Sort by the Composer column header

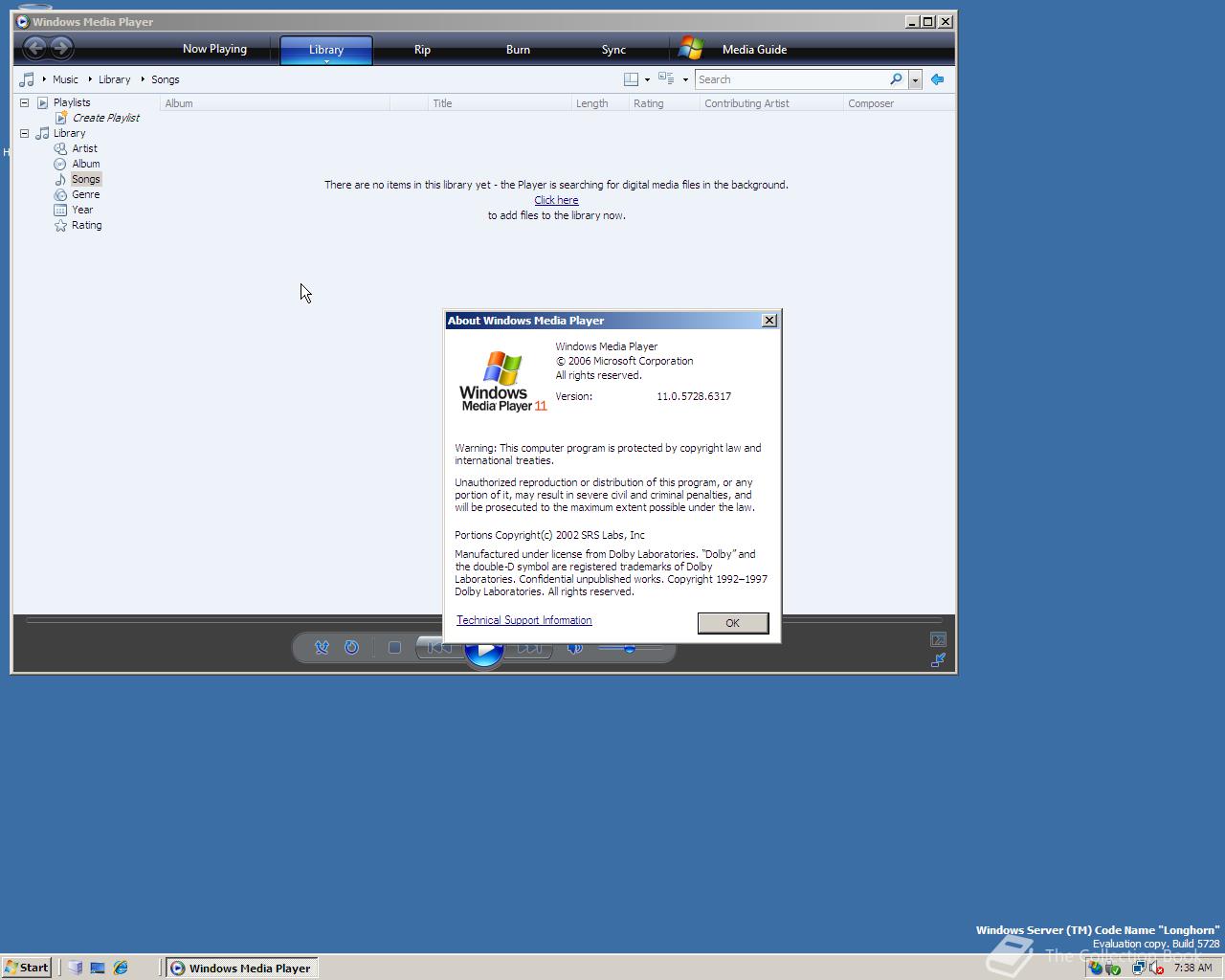(899, 103)
